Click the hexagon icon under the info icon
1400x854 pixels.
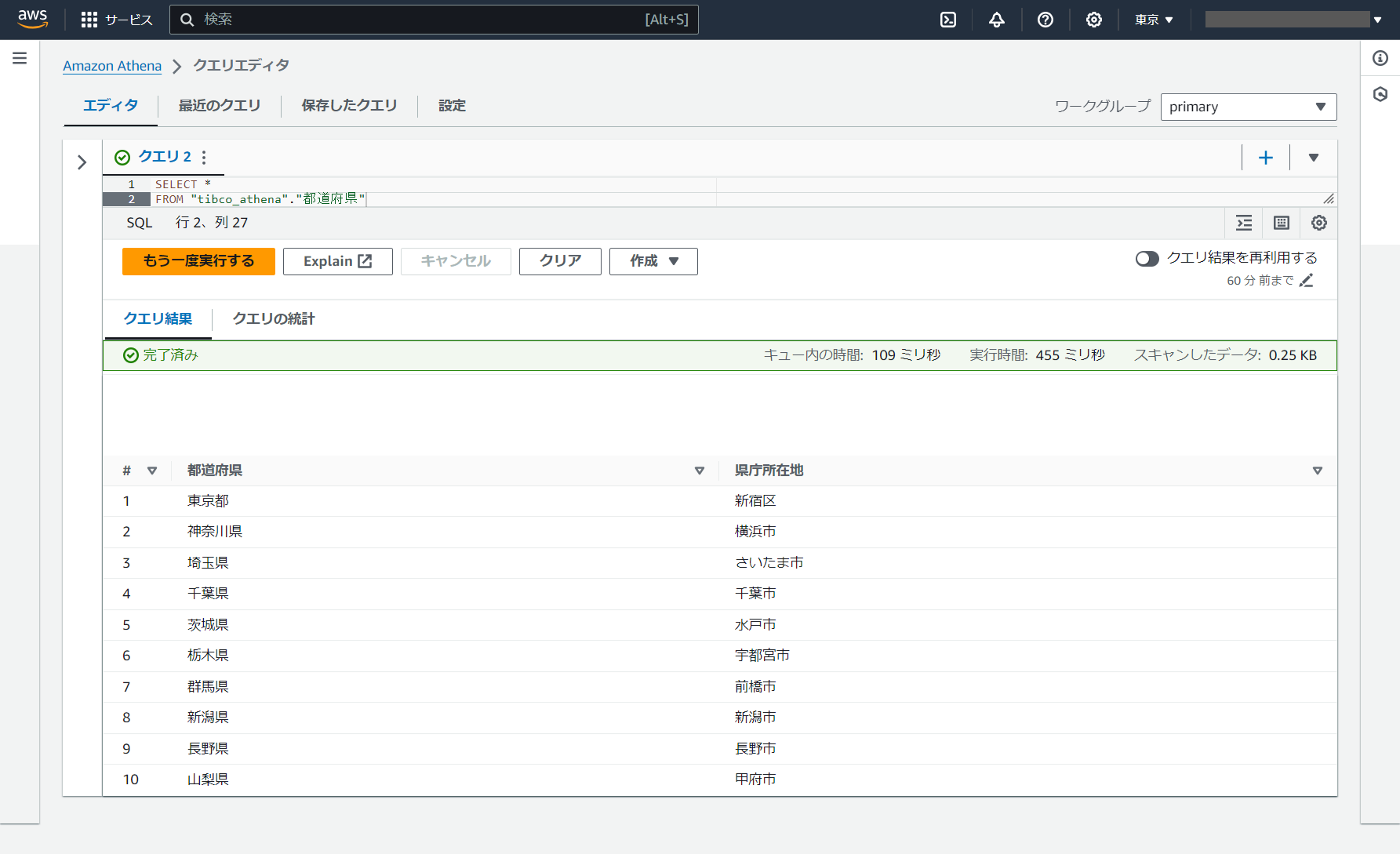[x=1380, y=94]
